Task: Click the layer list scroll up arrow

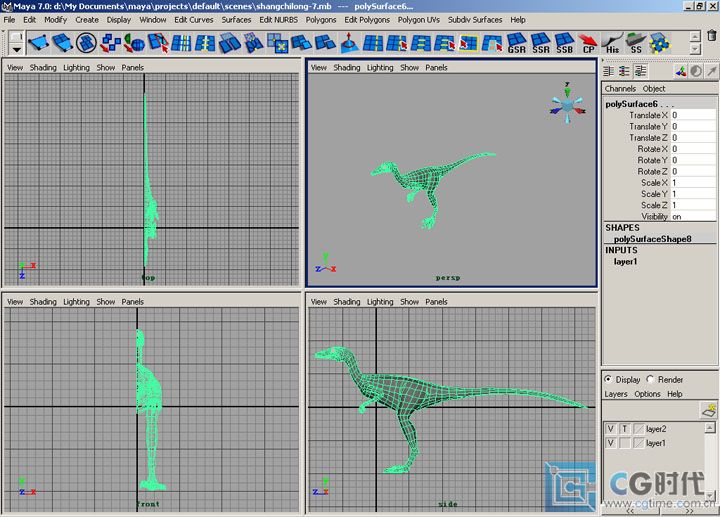Action: click(x=710, y=427)
